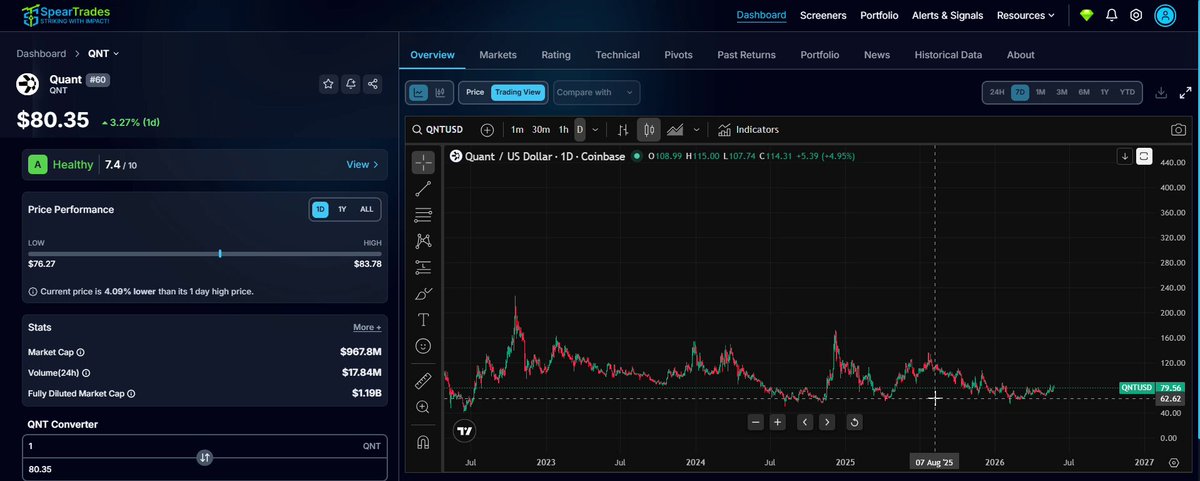Open the emoji sticker tool

coord(423,346)
